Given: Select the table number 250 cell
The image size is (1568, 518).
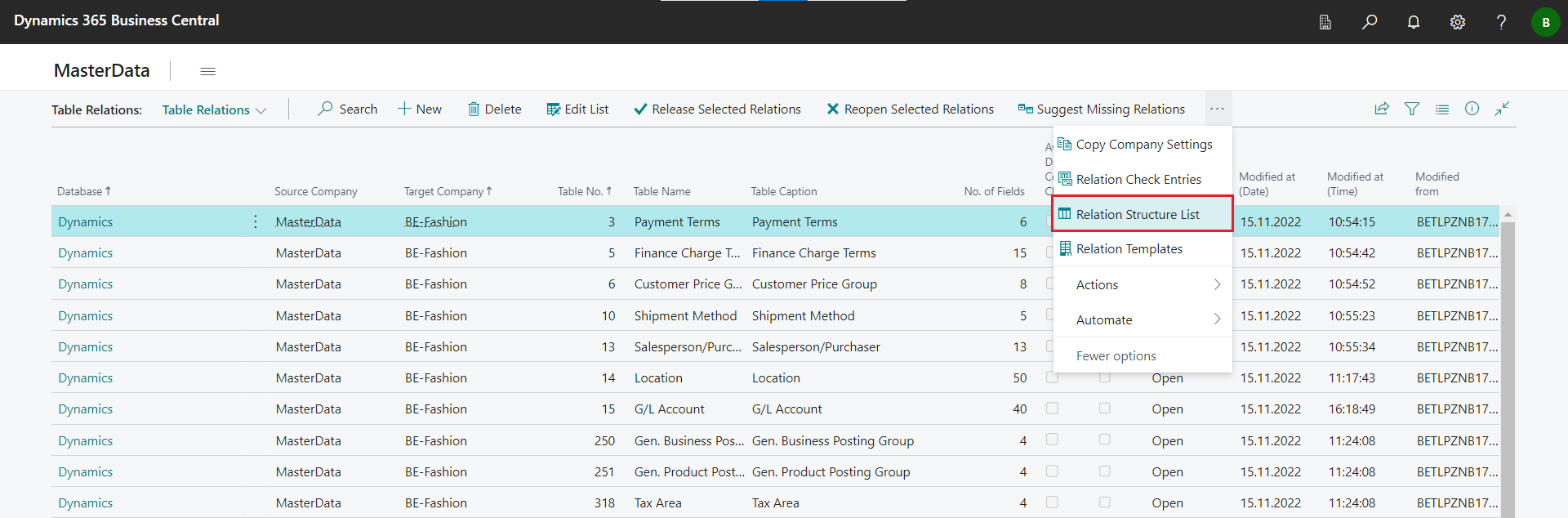Looking at the screenshot, I should [x=604, y=441].
